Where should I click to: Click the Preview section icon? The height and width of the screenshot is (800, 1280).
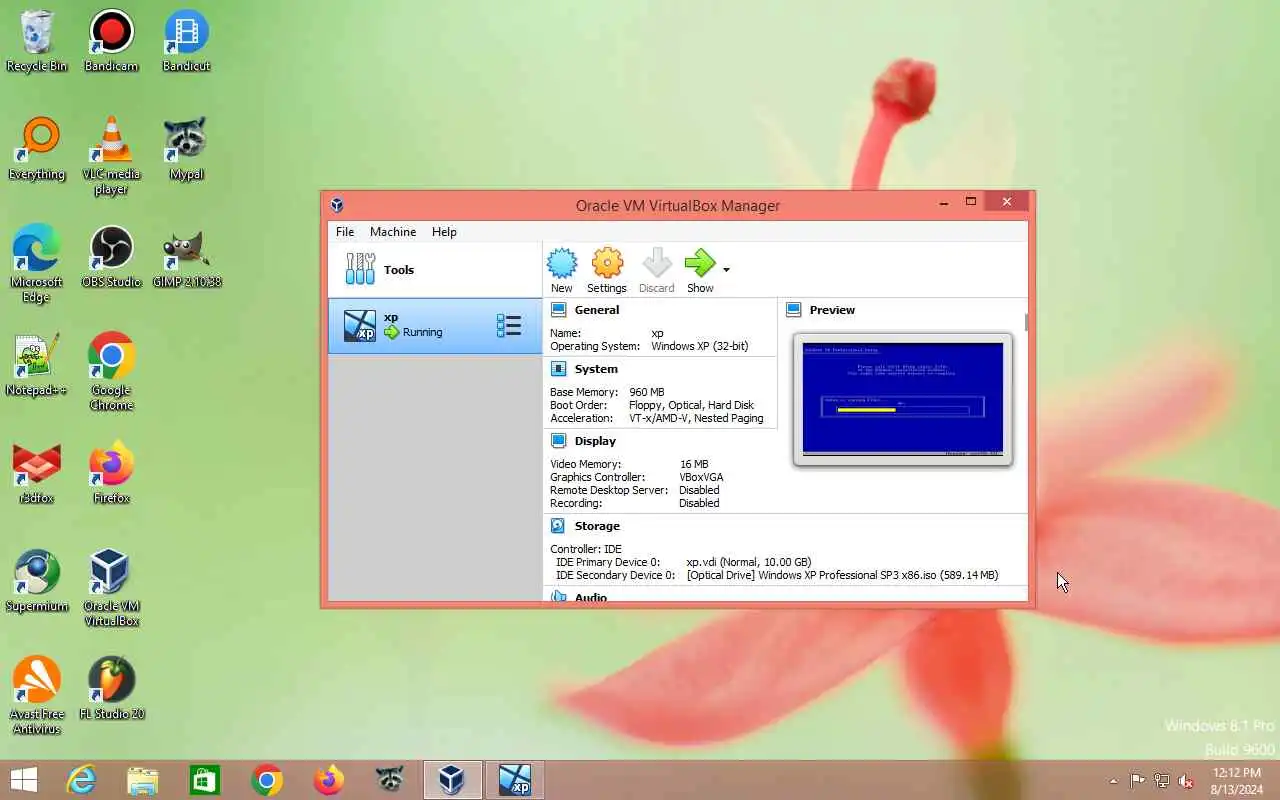793,310
